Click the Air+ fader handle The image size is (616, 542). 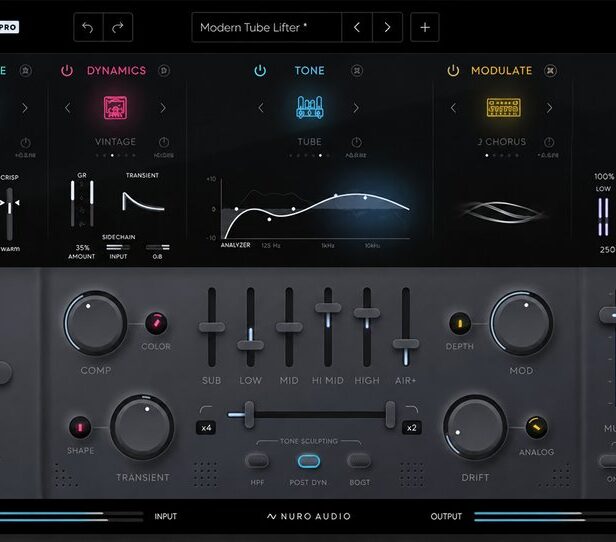coord(406,344)
